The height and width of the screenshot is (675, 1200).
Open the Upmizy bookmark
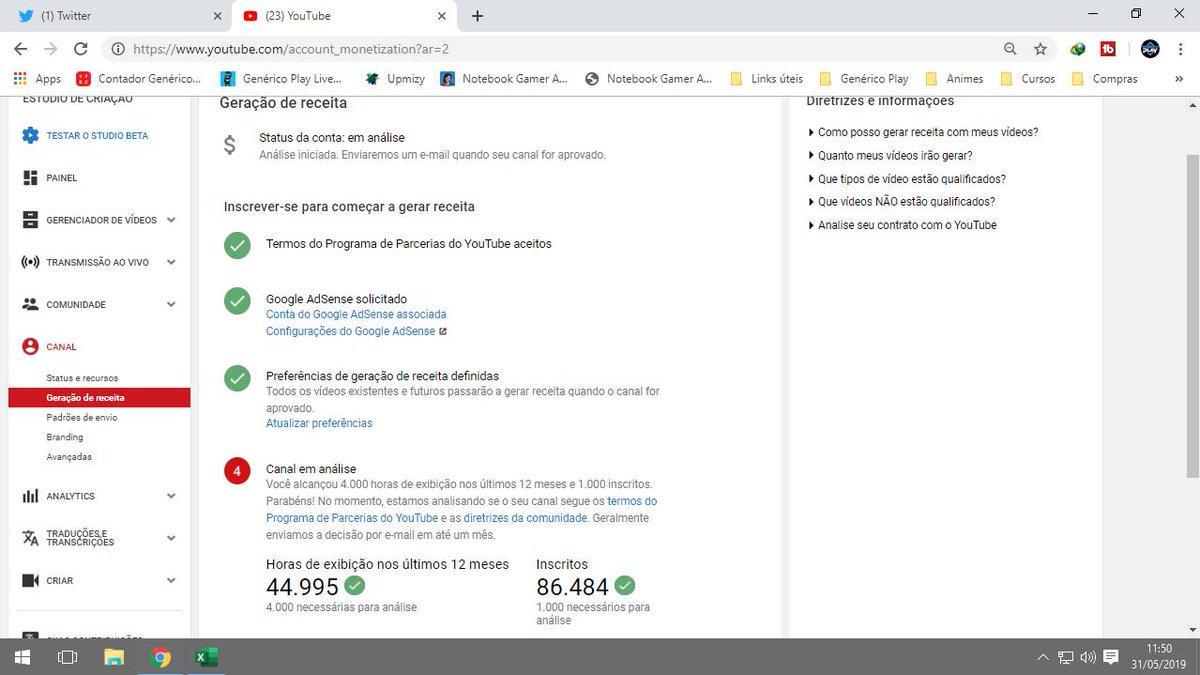pos(396,78)
